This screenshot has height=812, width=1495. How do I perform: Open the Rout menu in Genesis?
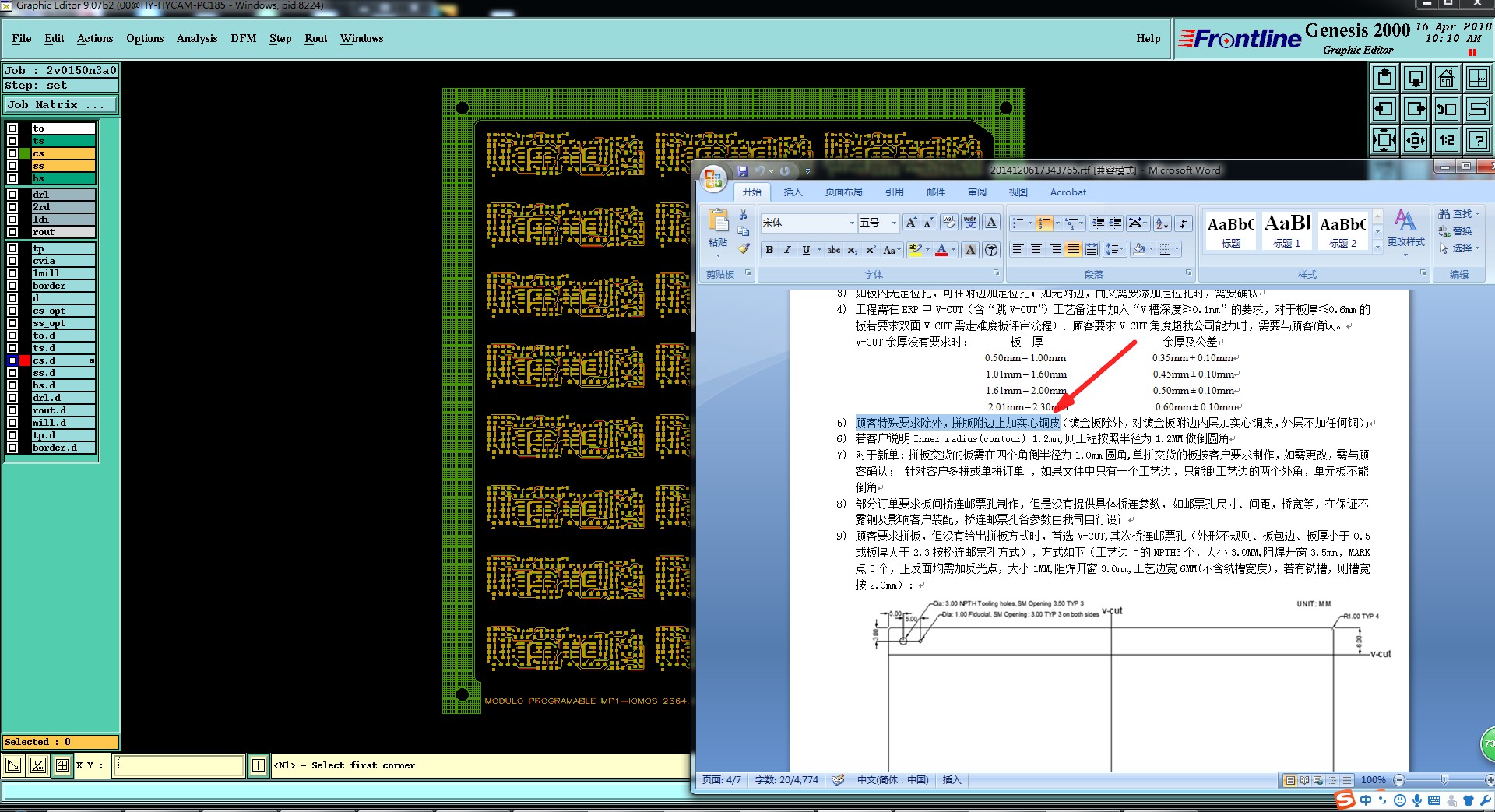(316, 38)
